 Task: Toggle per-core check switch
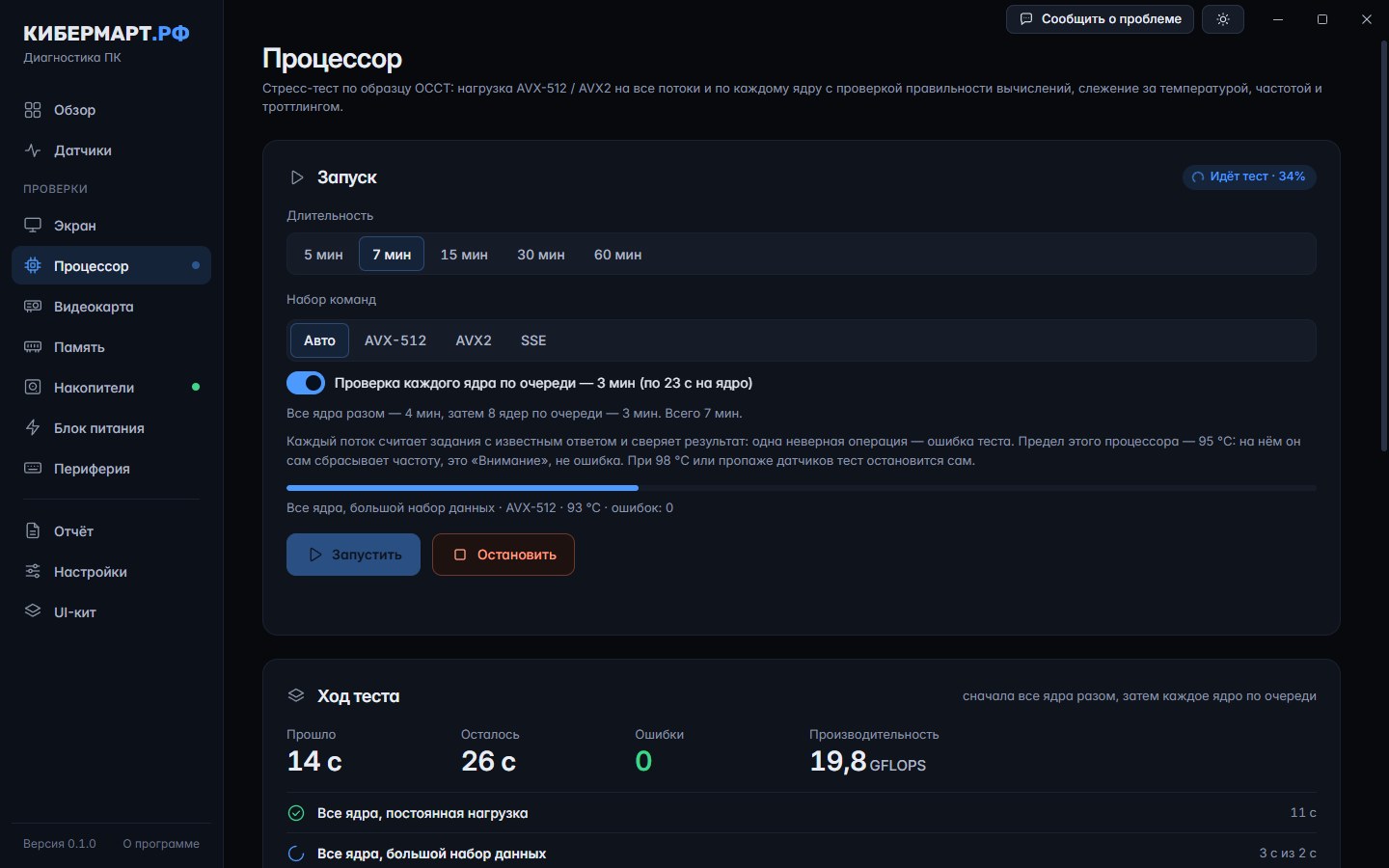(306, 383)
